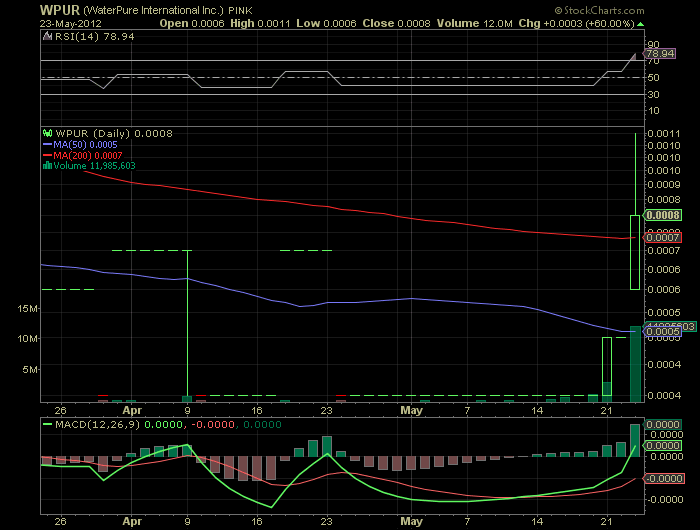700x530 pixels.
Task: Click the April 9 candlestick wick
Action: point(188,323)
